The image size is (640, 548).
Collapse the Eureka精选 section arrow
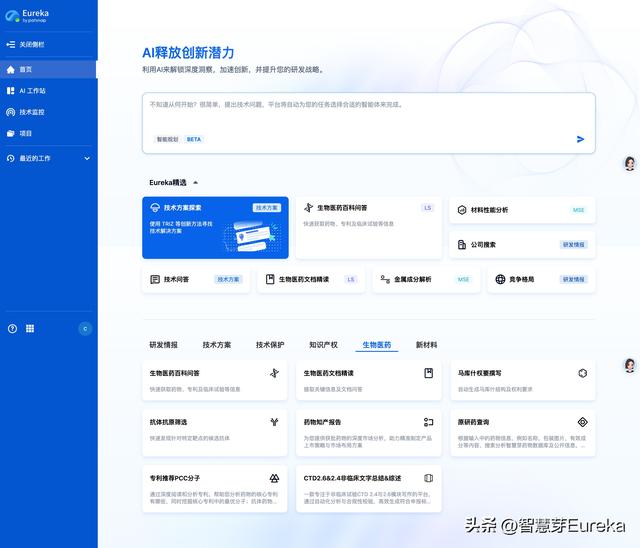196,182
